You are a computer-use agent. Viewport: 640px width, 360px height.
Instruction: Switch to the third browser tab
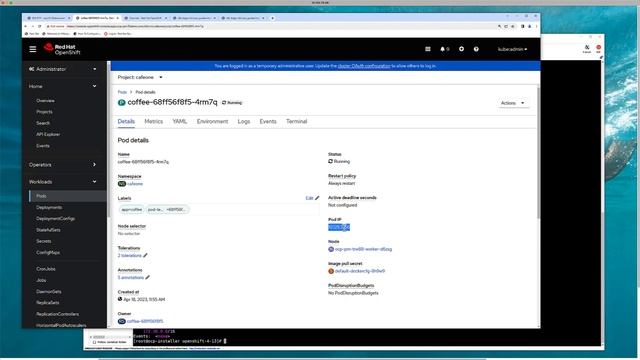coord(145,18)
